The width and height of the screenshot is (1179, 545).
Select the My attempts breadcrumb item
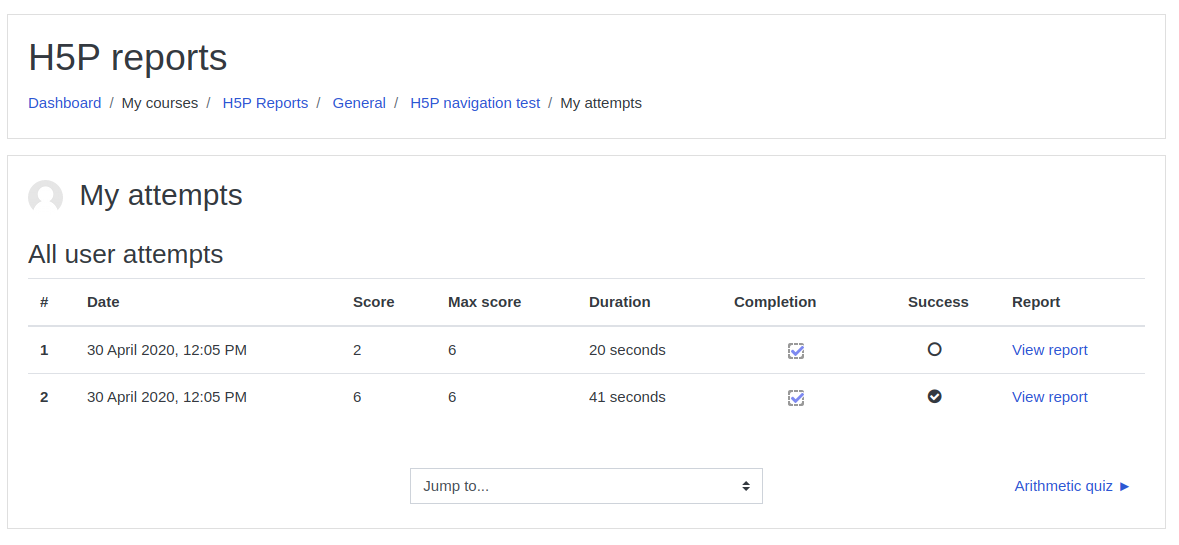coord(601,103)
